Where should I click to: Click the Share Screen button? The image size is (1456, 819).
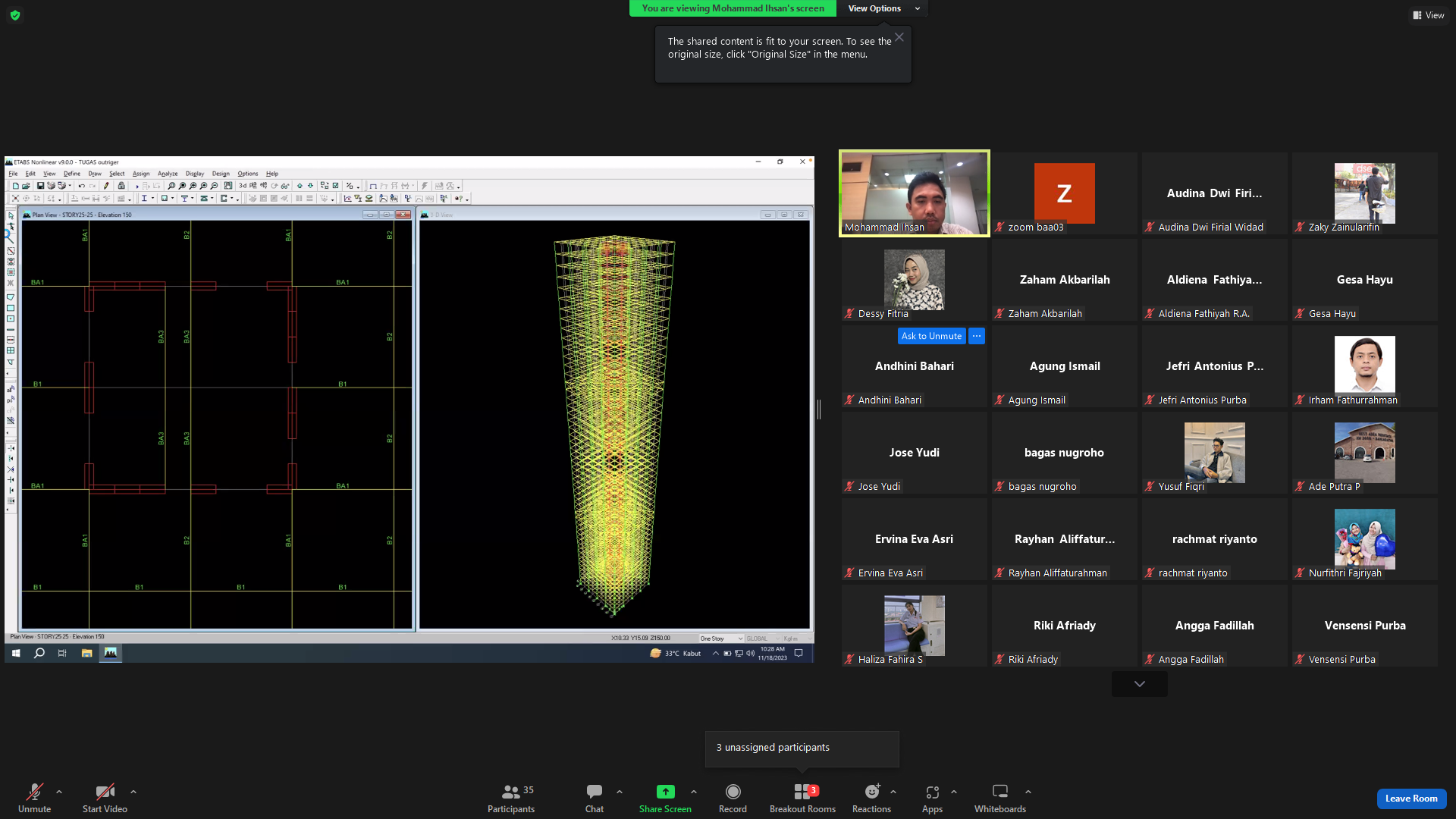[x=665, y=799]
